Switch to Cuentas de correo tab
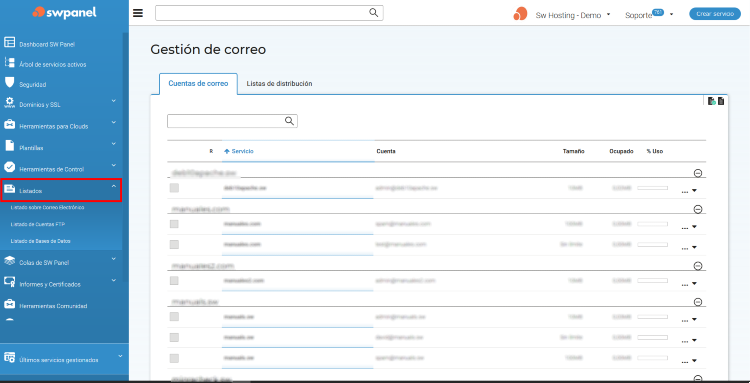The image size is (750, 383). tap(198, 83)
